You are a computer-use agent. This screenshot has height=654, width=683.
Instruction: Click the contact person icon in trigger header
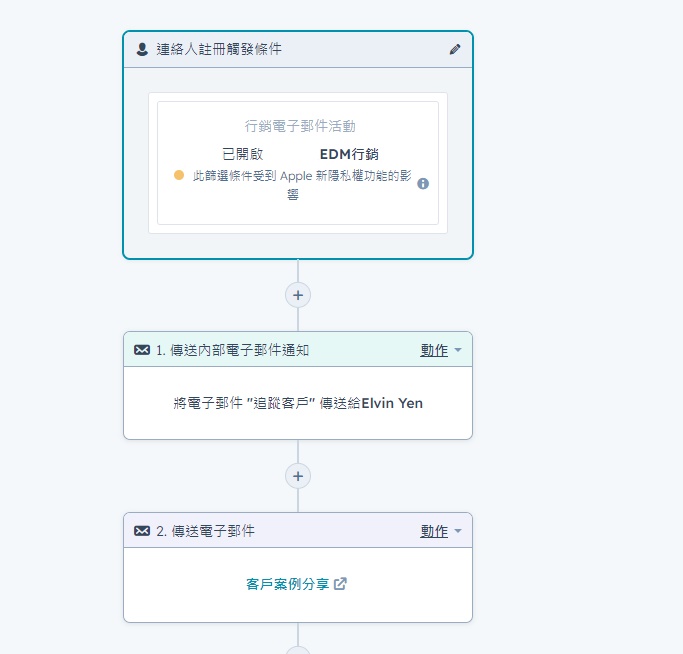142,49
